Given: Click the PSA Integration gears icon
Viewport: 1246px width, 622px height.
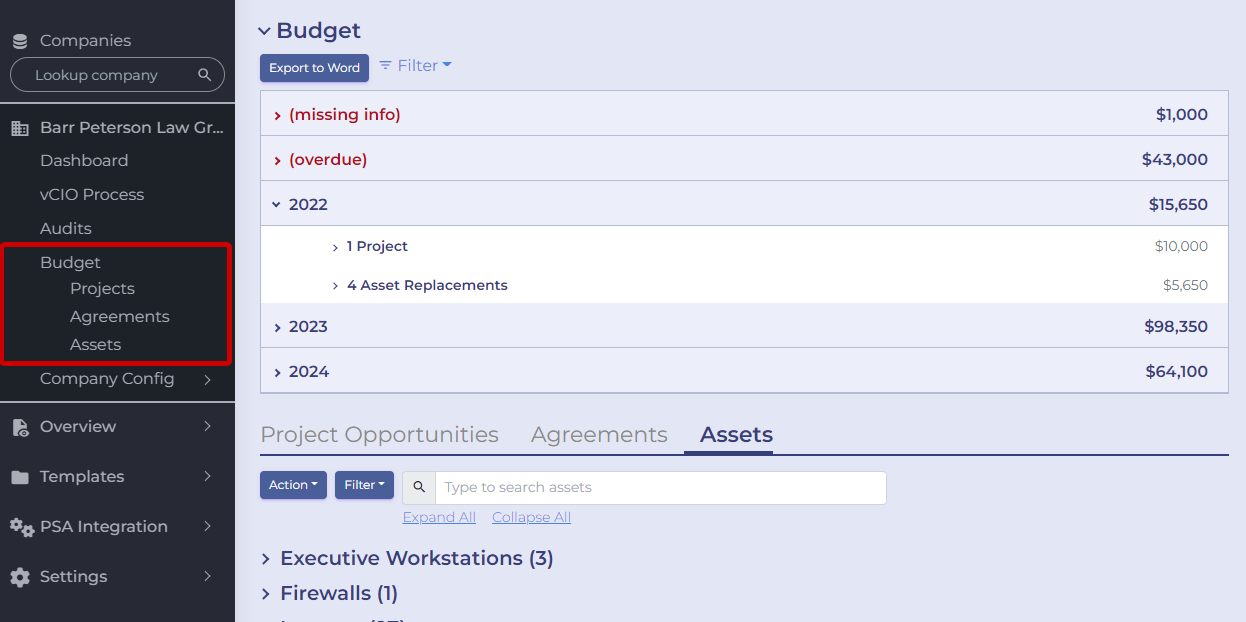Looking at the screenshot, I should [21, 527].
